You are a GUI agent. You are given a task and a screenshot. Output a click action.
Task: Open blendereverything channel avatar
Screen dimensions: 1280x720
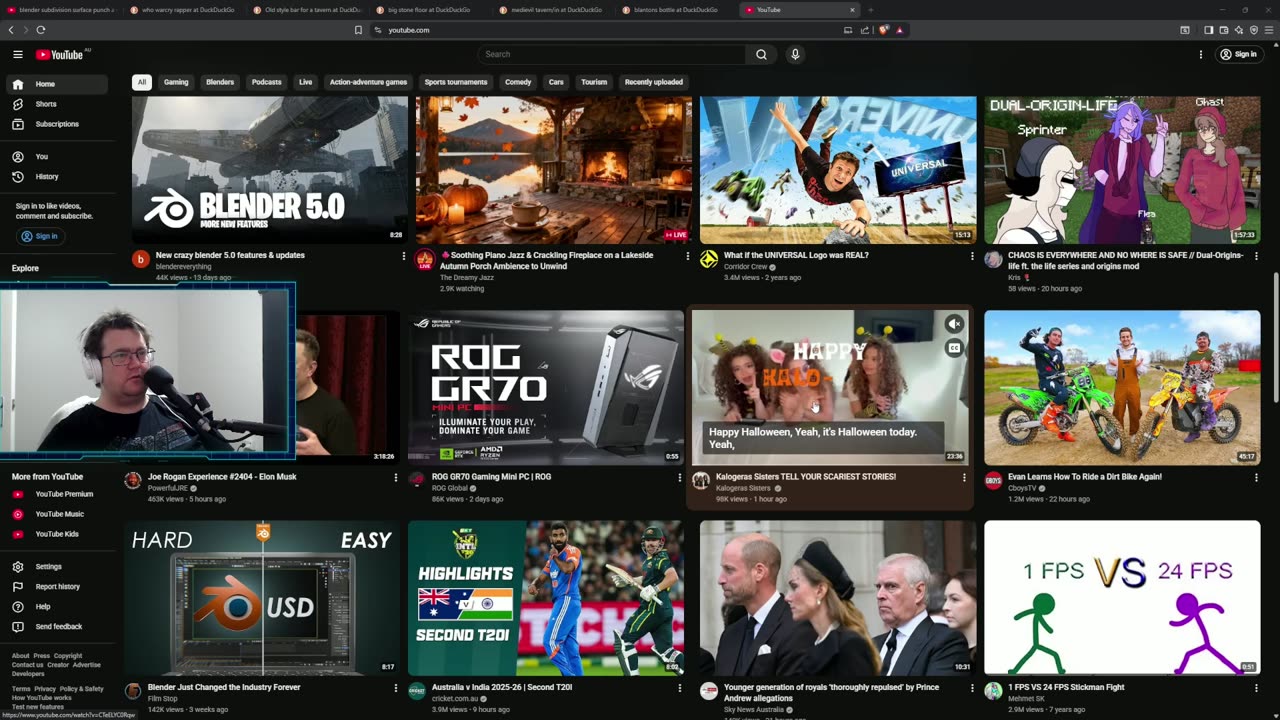click(140, 259)
